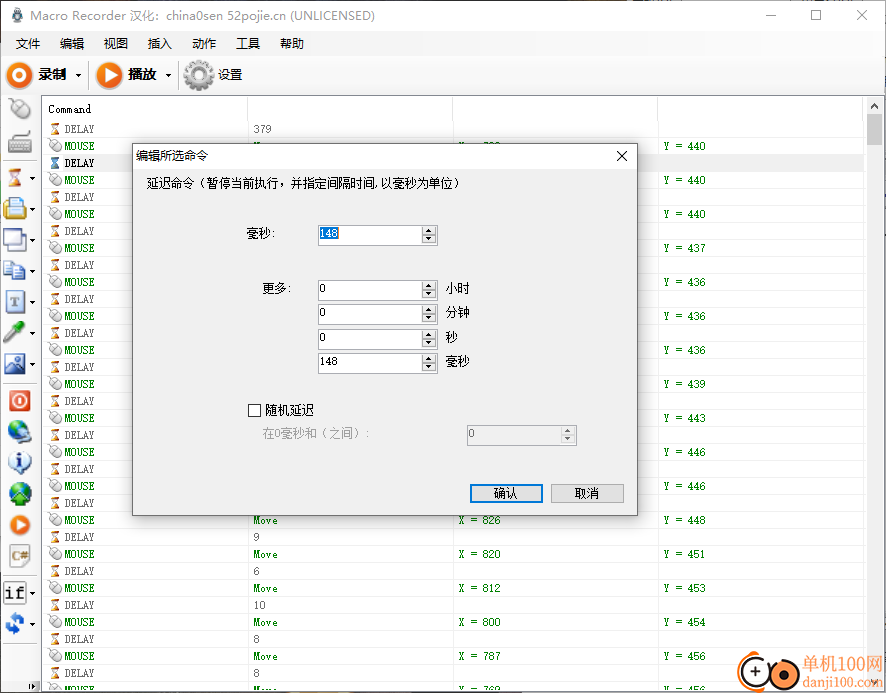Viewport: 886px width, 693px height.
Task: Click the globe open-website sidebar icon
Action: 20,432
